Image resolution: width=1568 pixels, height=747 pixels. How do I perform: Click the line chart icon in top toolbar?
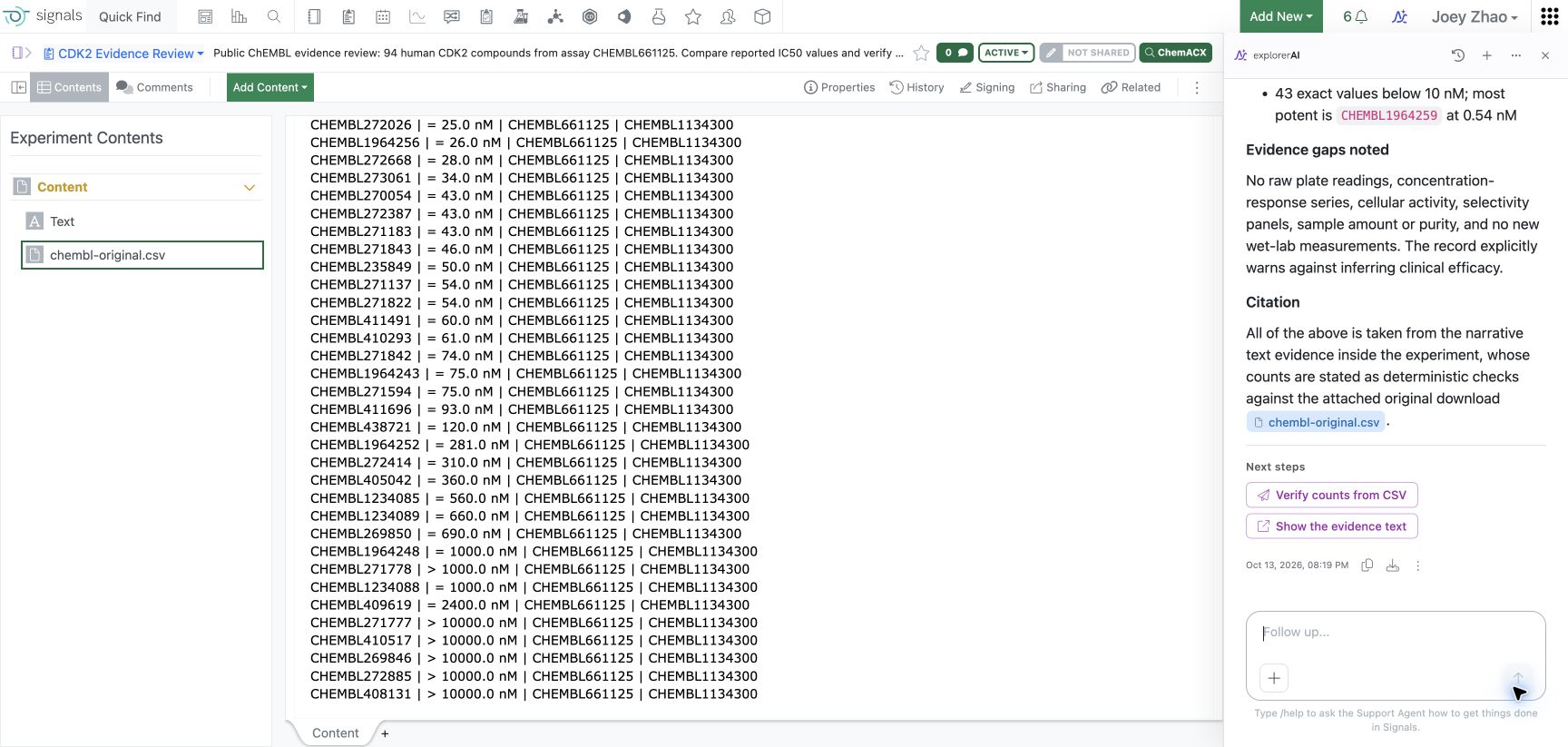coord(417,16)
